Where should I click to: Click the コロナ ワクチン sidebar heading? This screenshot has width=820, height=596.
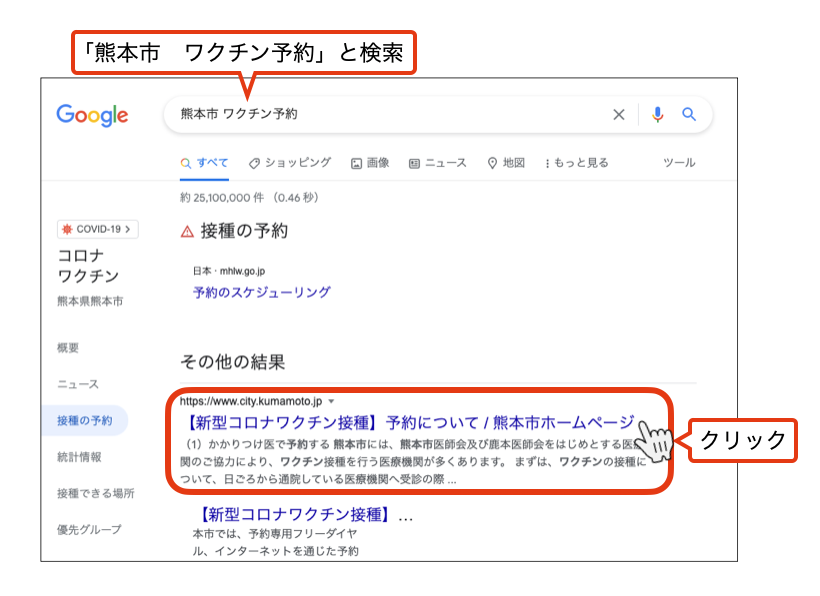[88, 266]
